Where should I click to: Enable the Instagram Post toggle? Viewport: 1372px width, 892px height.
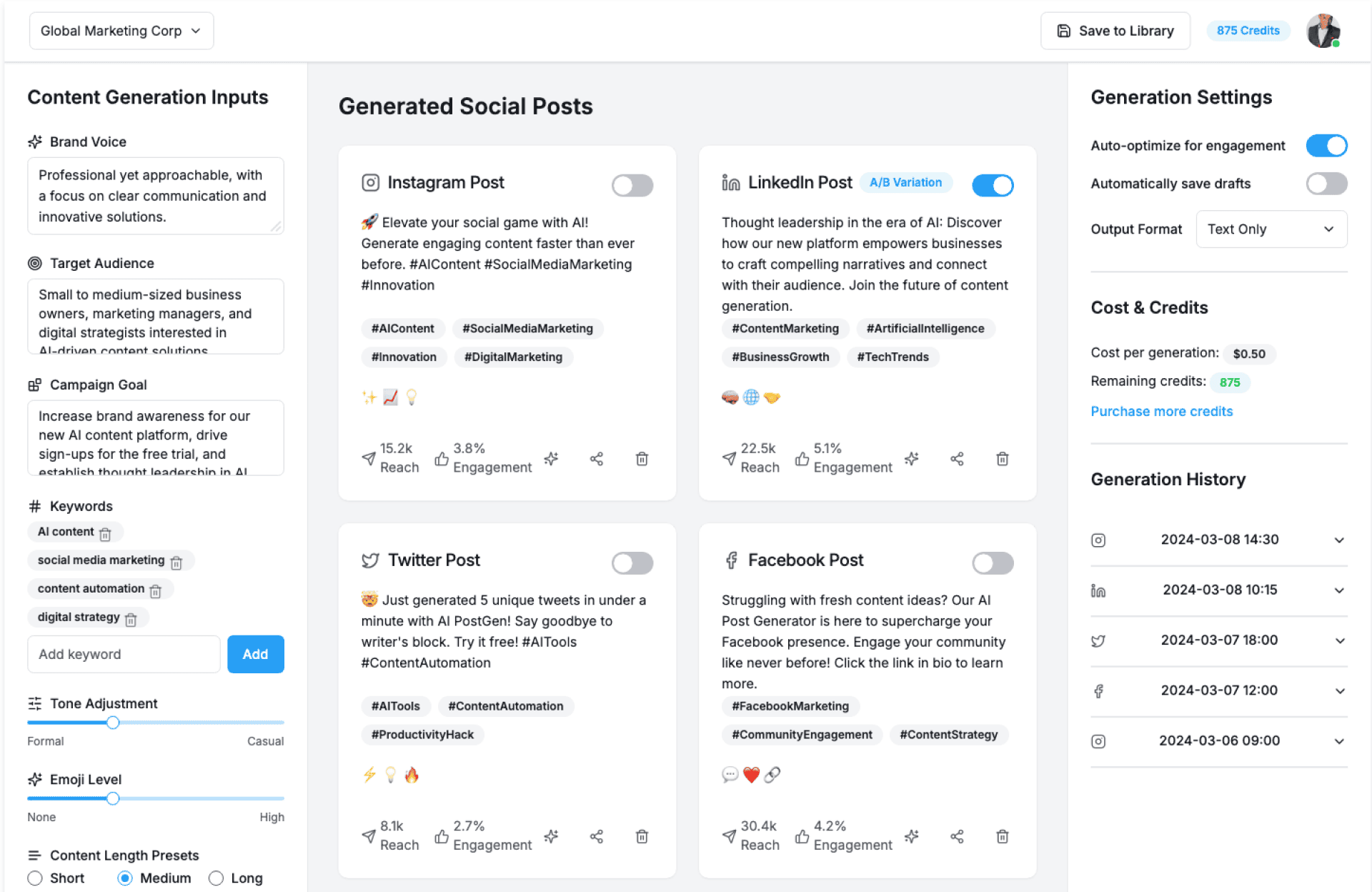632,185
